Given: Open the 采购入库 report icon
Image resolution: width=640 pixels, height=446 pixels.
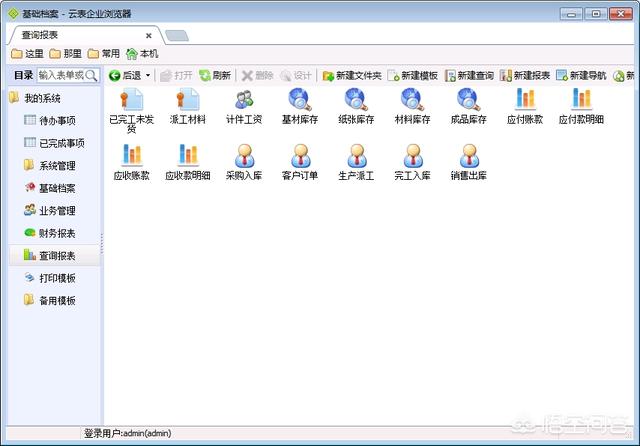Looking at the screenshot, I should [244, 162].
